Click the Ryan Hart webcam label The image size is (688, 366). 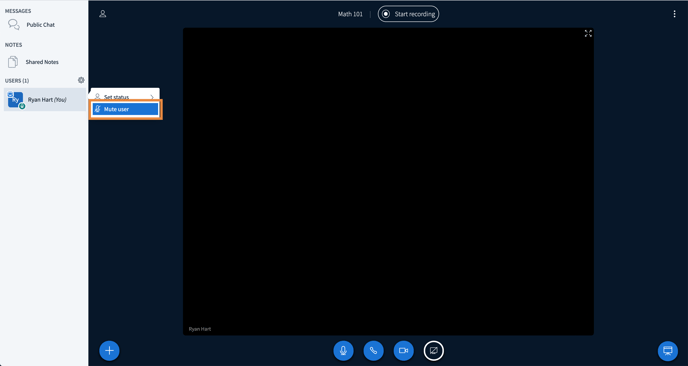(x=200, y=329)
